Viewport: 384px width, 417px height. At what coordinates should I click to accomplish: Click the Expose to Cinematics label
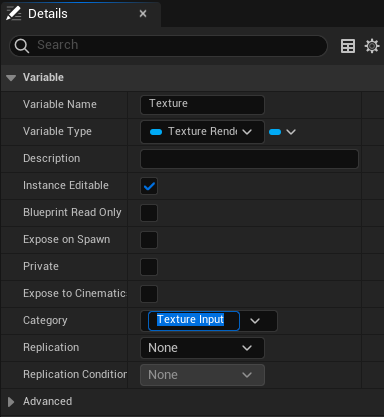click(75, 293)
